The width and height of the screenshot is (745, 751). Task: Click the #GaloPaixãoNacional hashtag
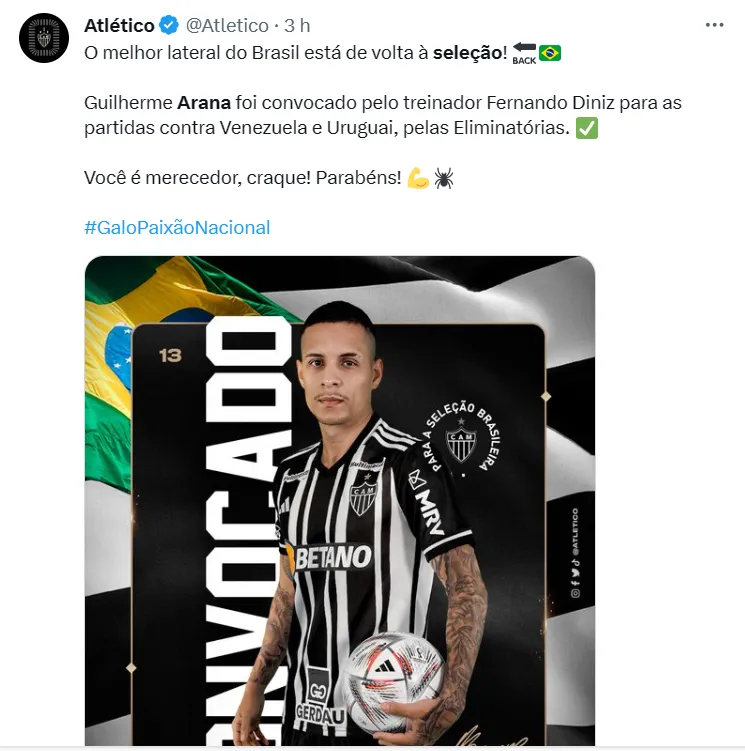[177, 228]
